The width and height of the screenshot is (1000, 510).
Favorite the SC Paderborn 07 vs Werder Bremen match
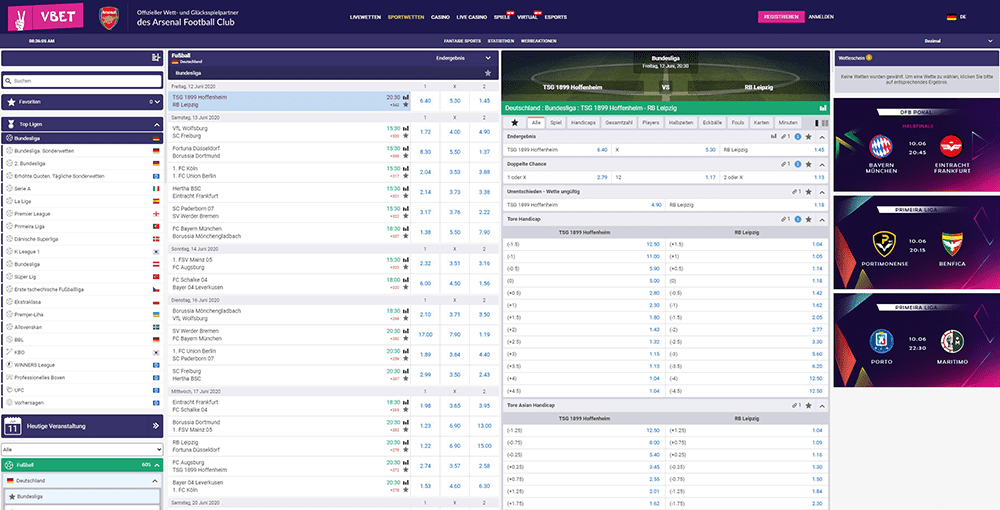[406, 216]
